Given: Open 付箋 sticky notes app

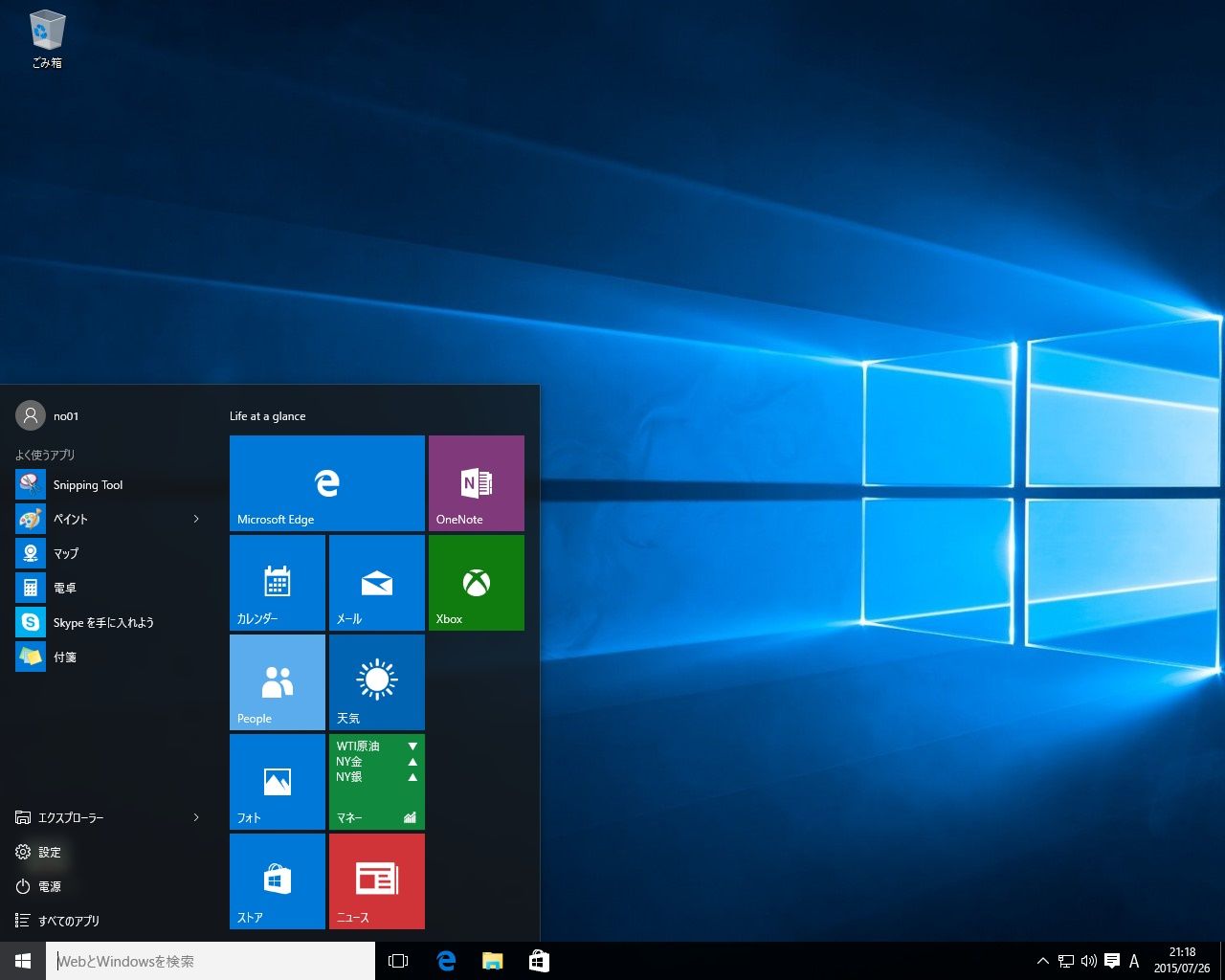Looking at the screenshot, I should pos(107,657).
